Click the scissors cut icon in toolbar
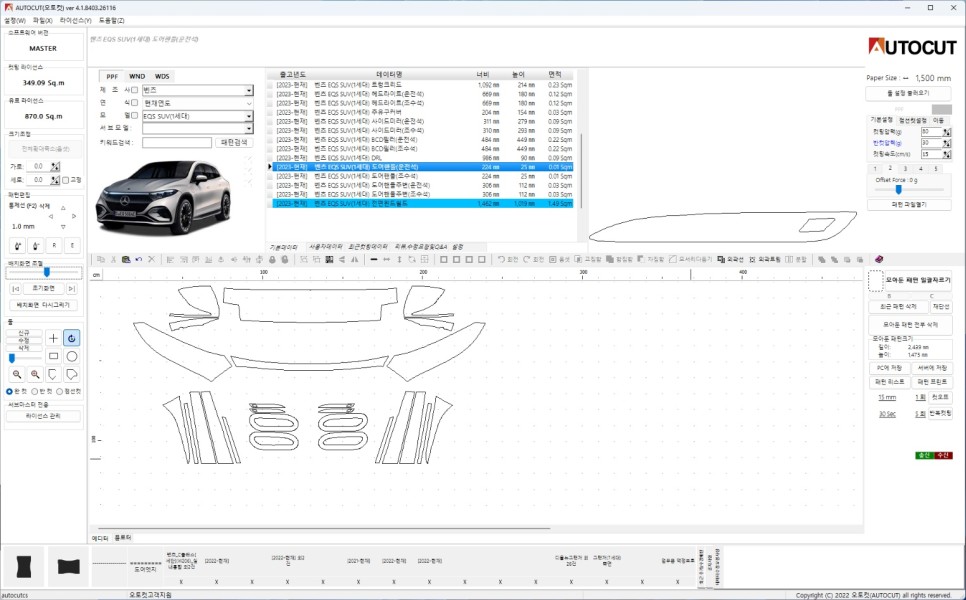 coord(113,259)
